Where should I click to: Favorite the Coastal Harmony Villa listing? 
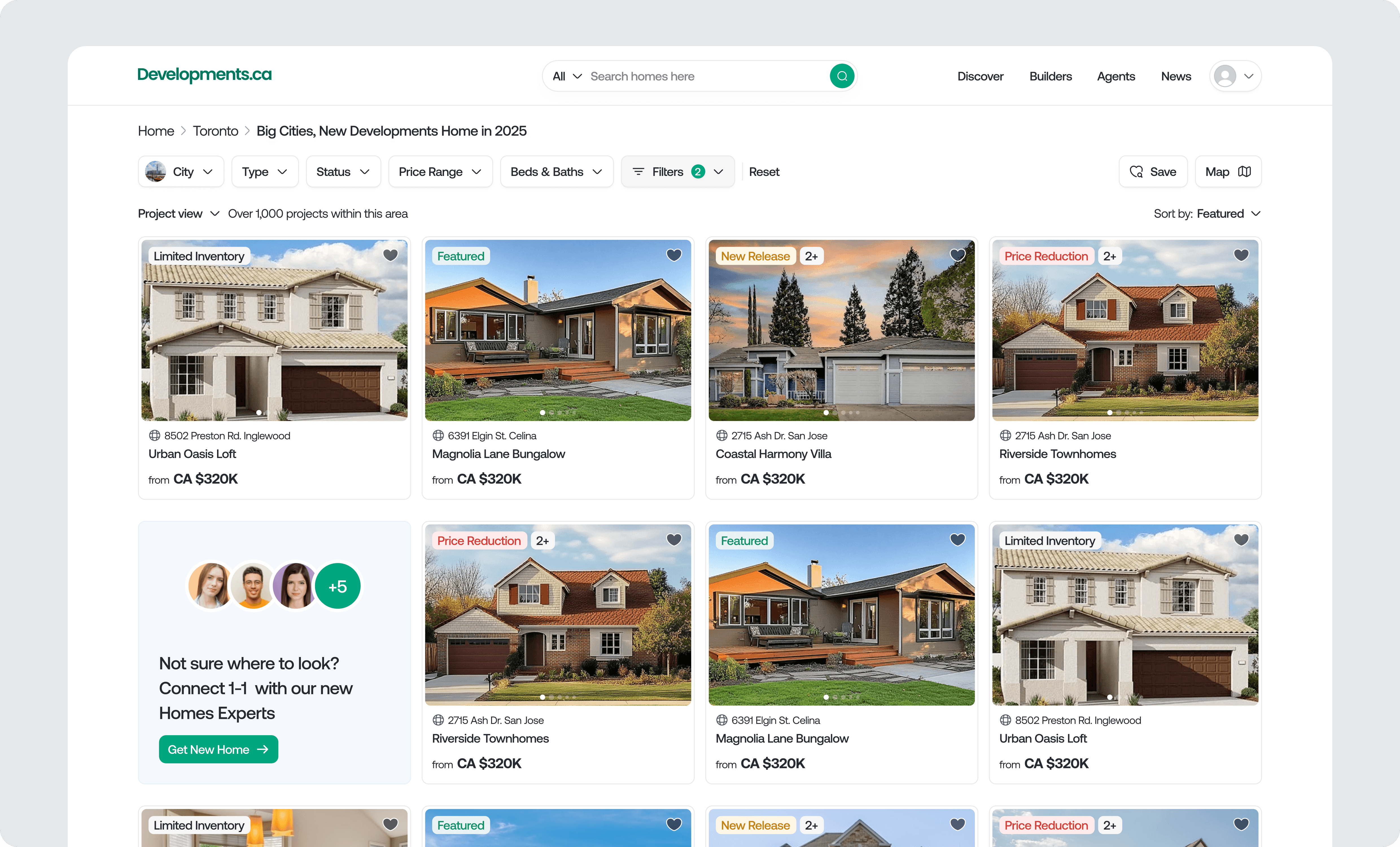tap(957, 255)
